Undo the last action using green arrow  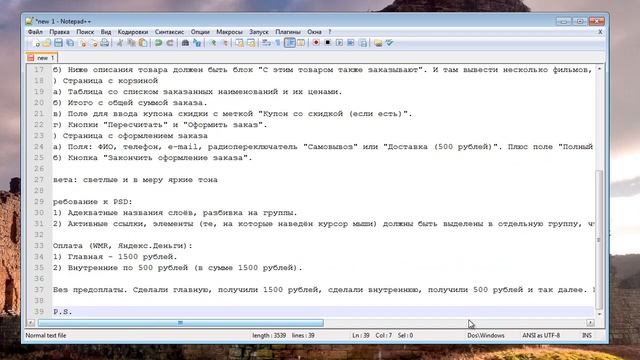(158, 43)
